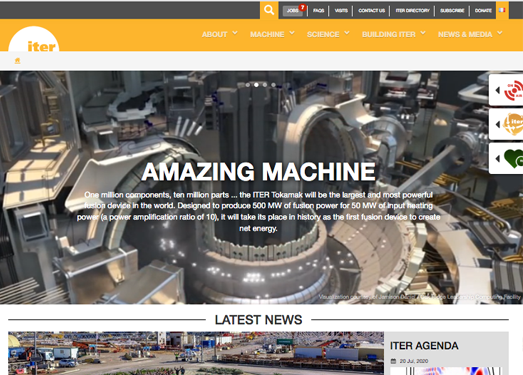This screenshot has width=523, height=375.
Task: Open the Building ITER menu
Action: click(394, 34)
